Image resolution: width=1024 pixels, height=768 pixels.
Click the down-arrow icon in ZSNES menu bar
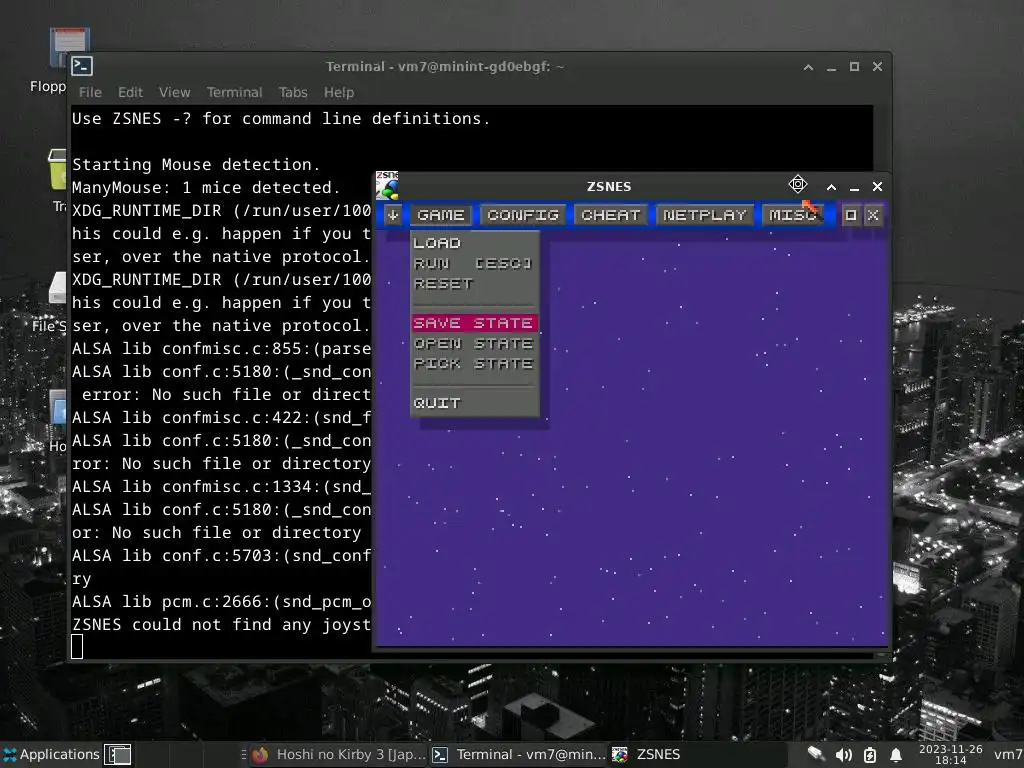point(392,215)
